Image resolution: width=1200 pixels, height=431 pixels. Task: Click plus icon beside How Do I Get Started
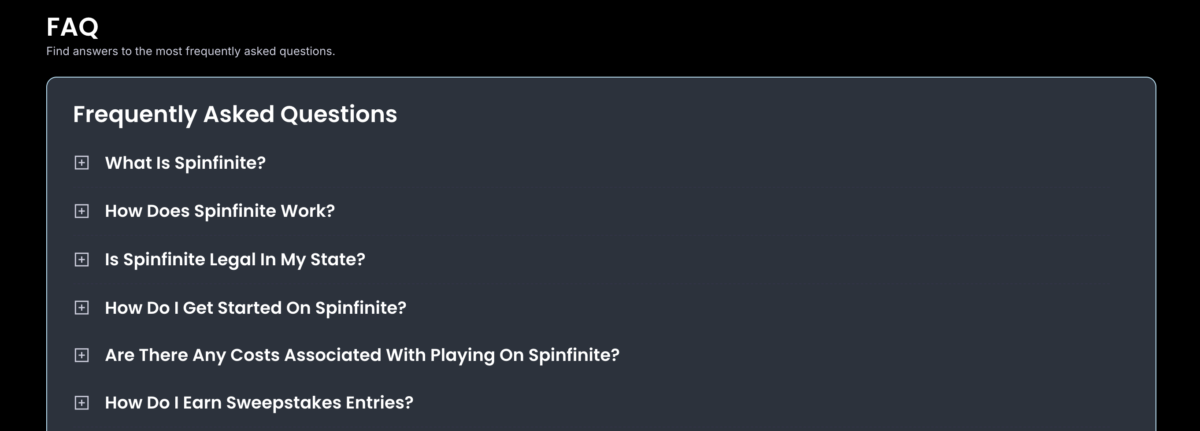82,307
